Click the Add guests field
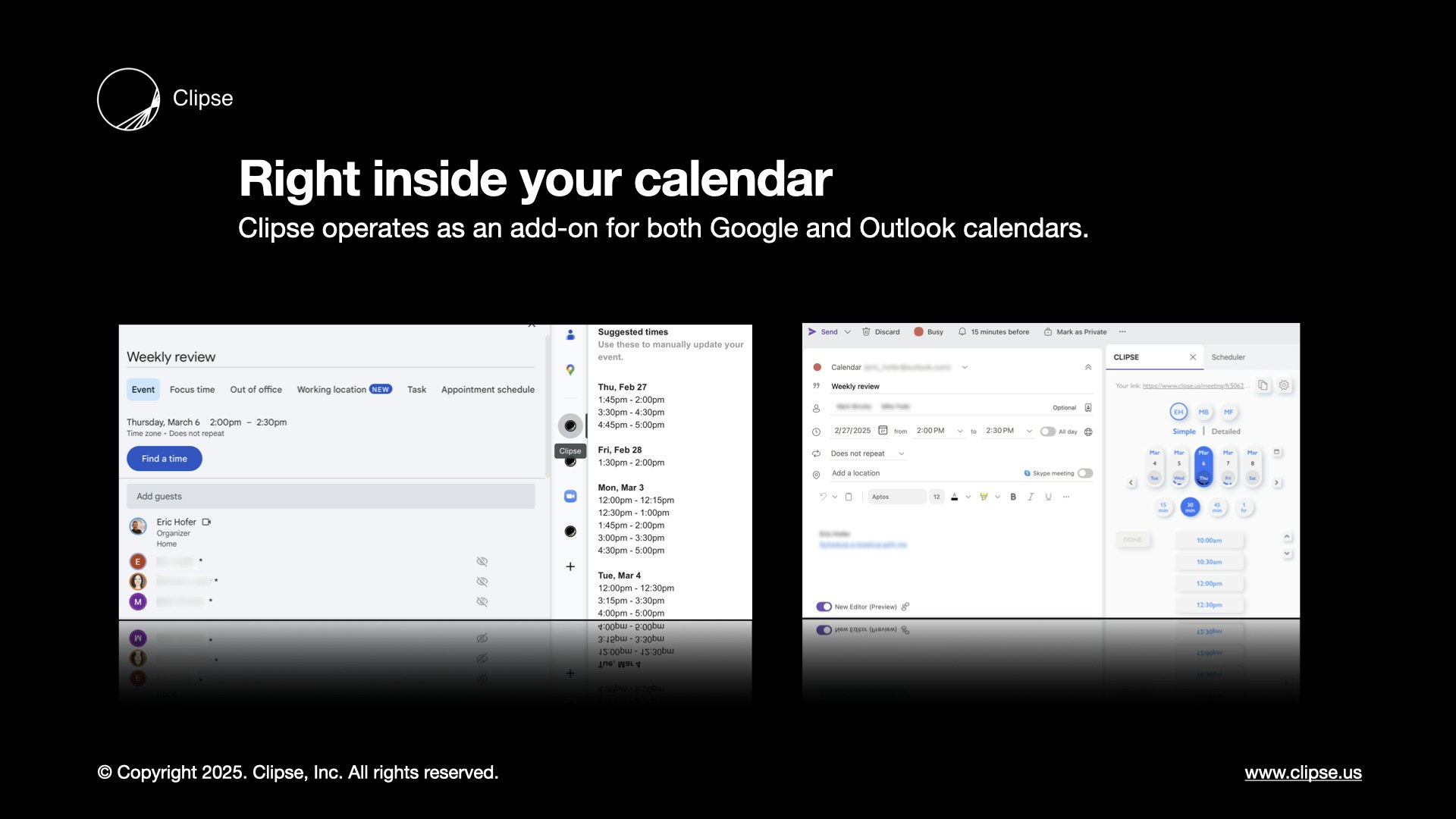The width and height of the screenshot is (1456, 819). click(331, 497)
